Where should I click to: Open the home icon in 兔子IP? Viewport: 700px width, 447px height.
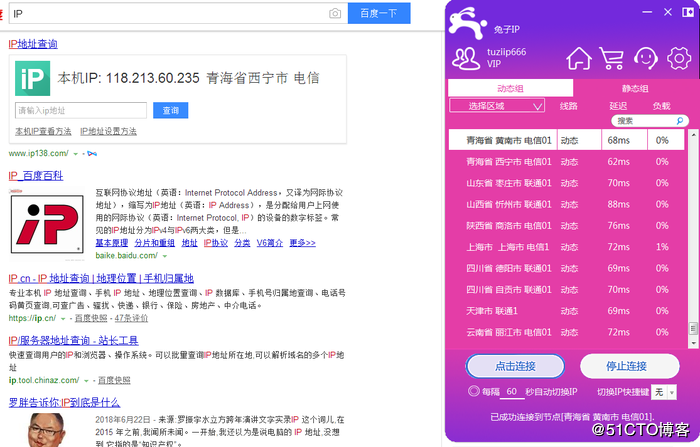(579, 58)
